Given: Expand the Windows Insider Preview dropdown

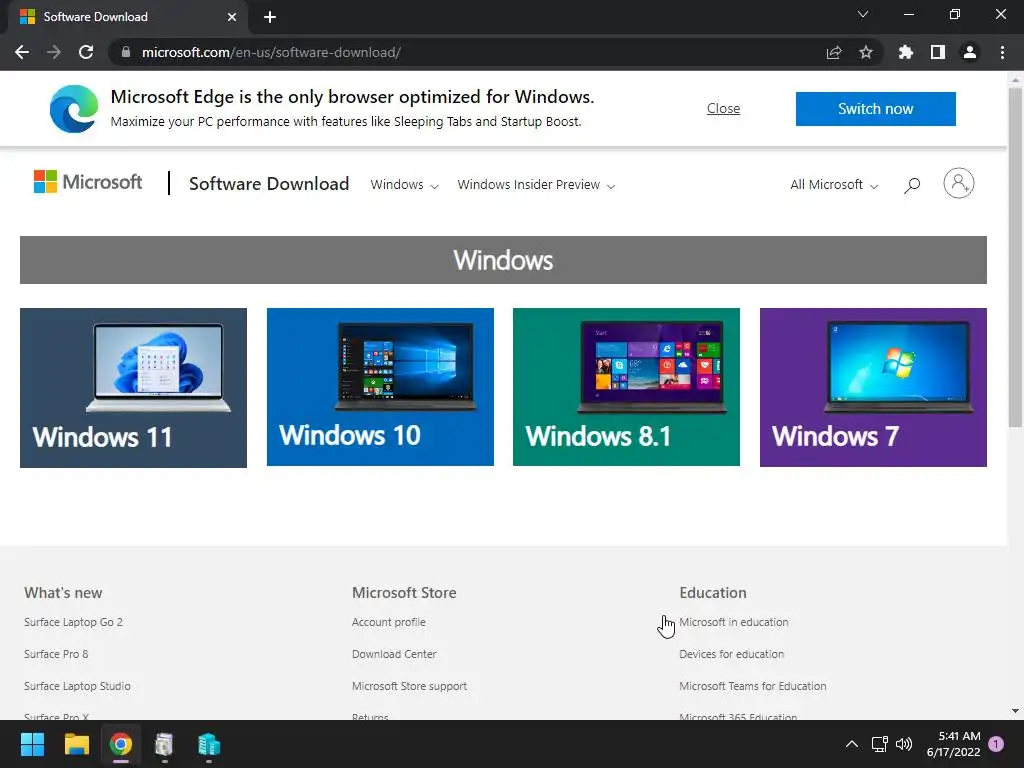Looking at the screenshot, I should (x=536, y=185).
